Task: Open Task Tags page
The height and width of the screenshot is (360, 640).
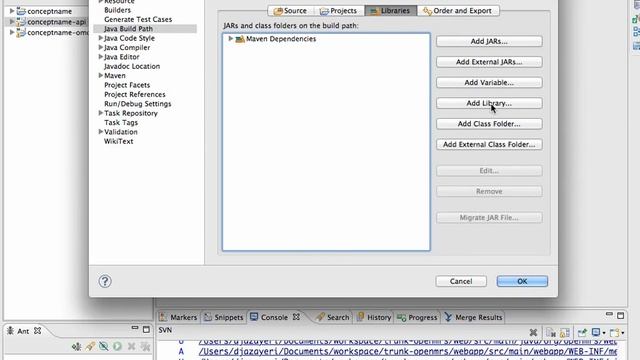Action: coord(121,122)
